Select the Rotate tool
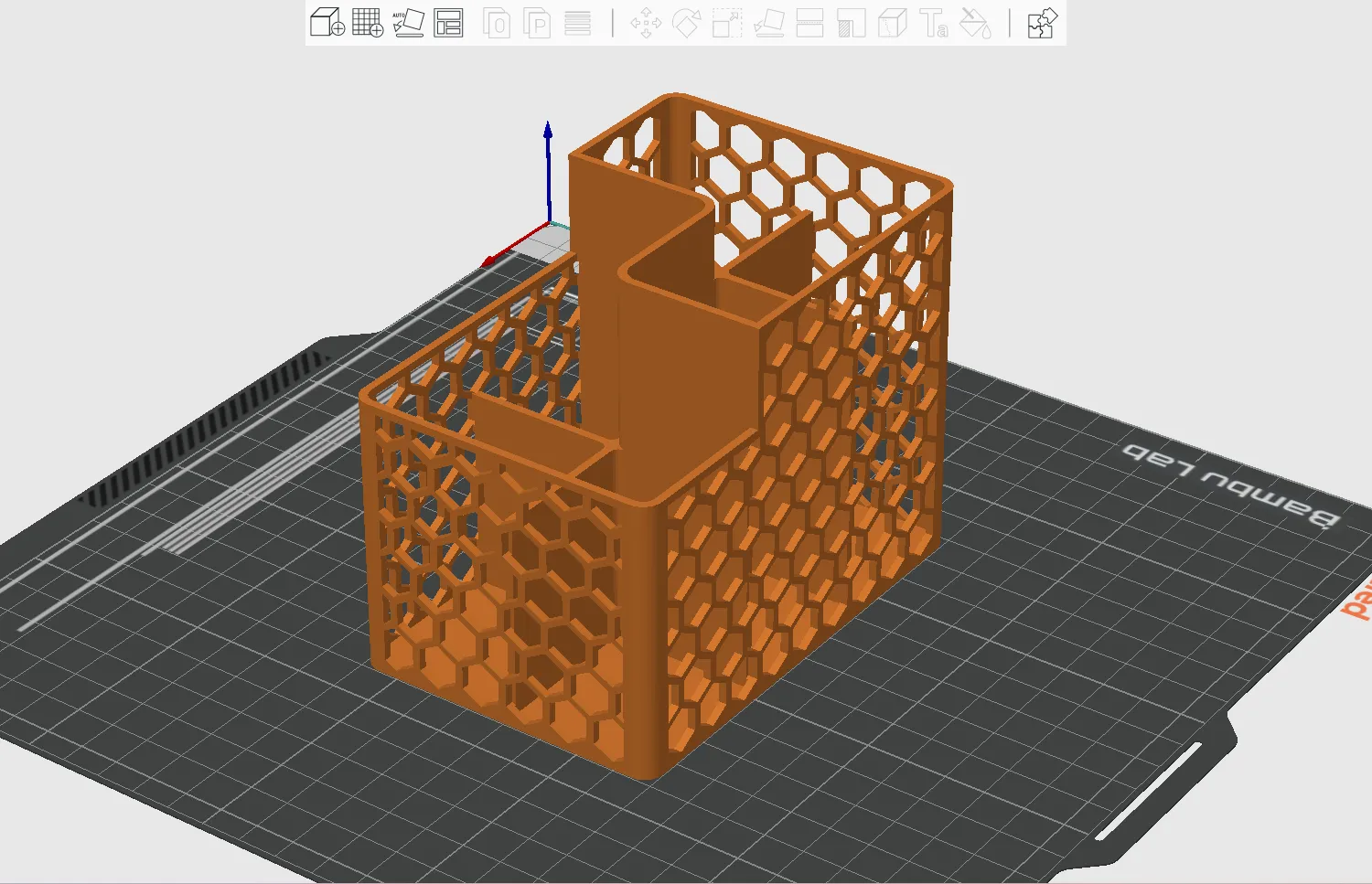The width and height of the screenshot is (1372, 884). (x=686, y=23)
